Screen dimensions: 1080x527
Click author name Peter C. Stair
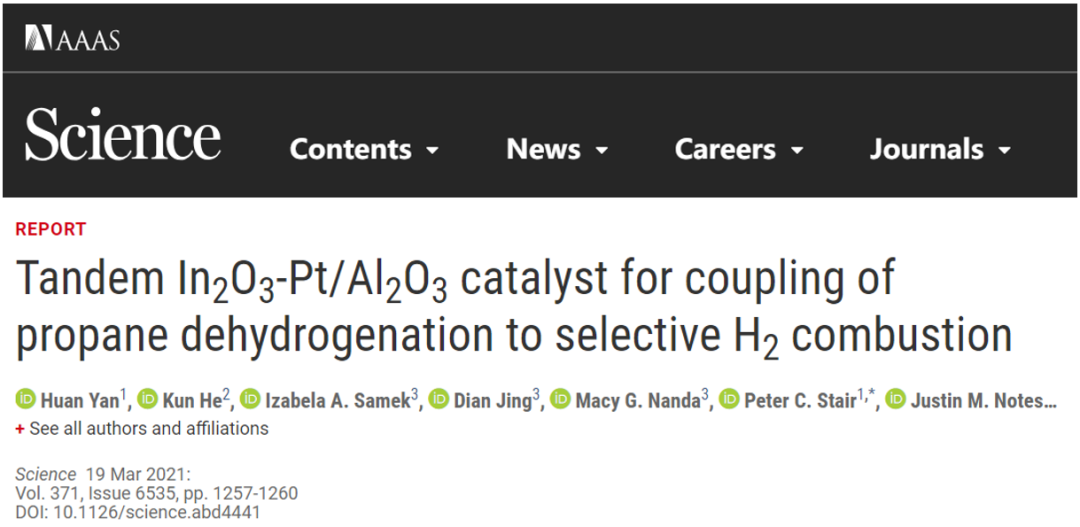click(x=800, y=400)
